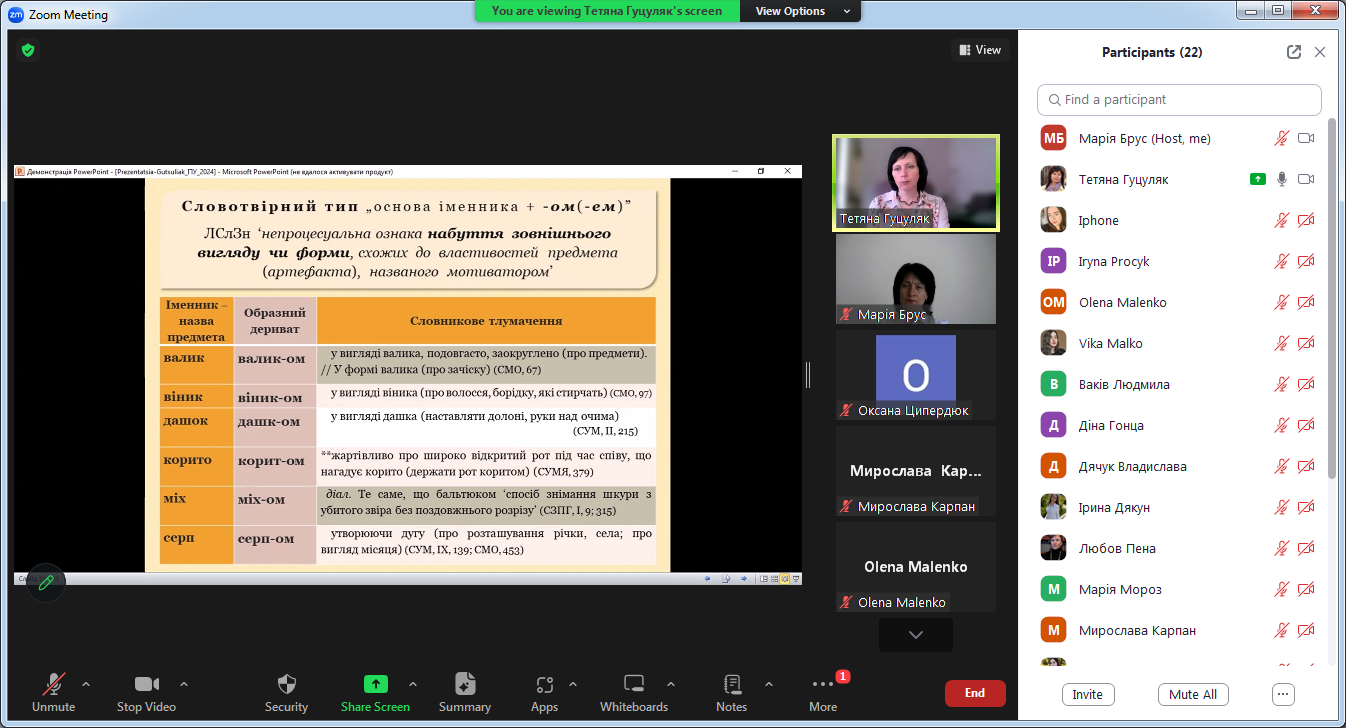Stop your video camera
This screenshot has height=728, width=1346.
[x=146, y=684]
